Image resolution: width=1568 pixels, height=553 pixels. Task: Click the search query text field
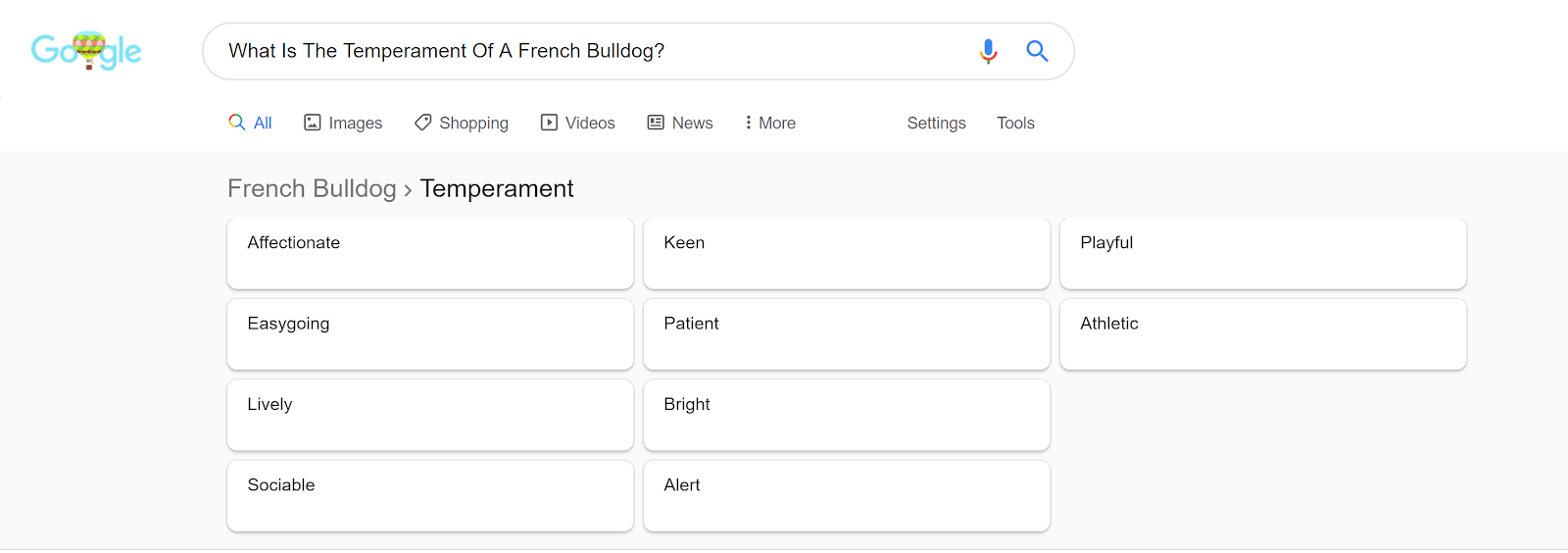pyautogui.click(x=588, y=51)
